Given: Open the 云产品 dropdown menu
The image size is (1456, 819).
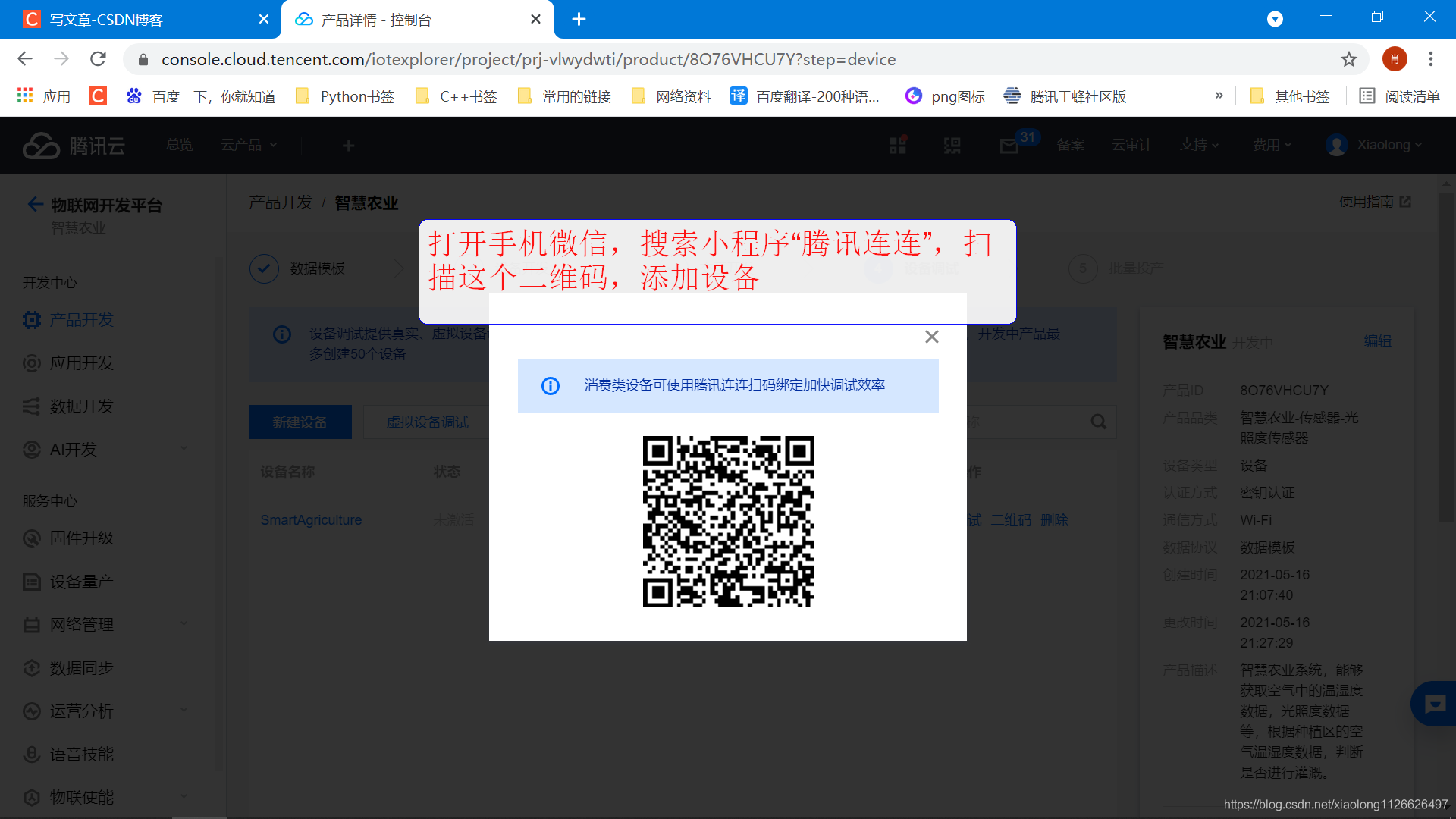Looking at the screenshot, I should [x=248, y=145].
